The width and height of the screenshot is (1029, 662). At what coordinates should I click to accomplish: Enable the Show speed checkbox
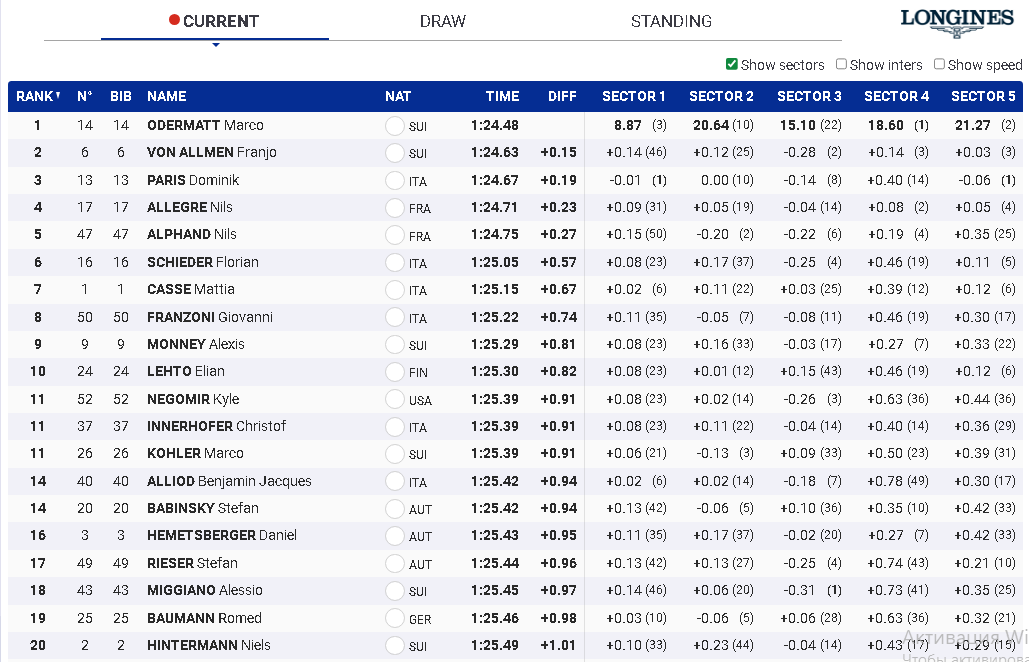(x=939, y=64)
